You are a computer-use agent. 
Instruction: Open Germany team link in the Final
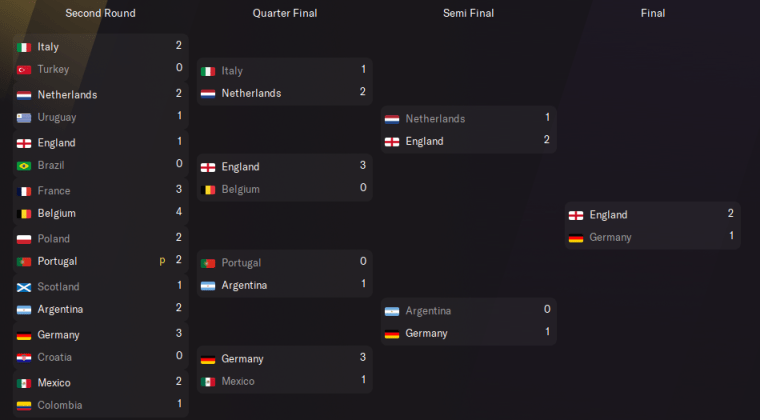(x=610, y=237)
